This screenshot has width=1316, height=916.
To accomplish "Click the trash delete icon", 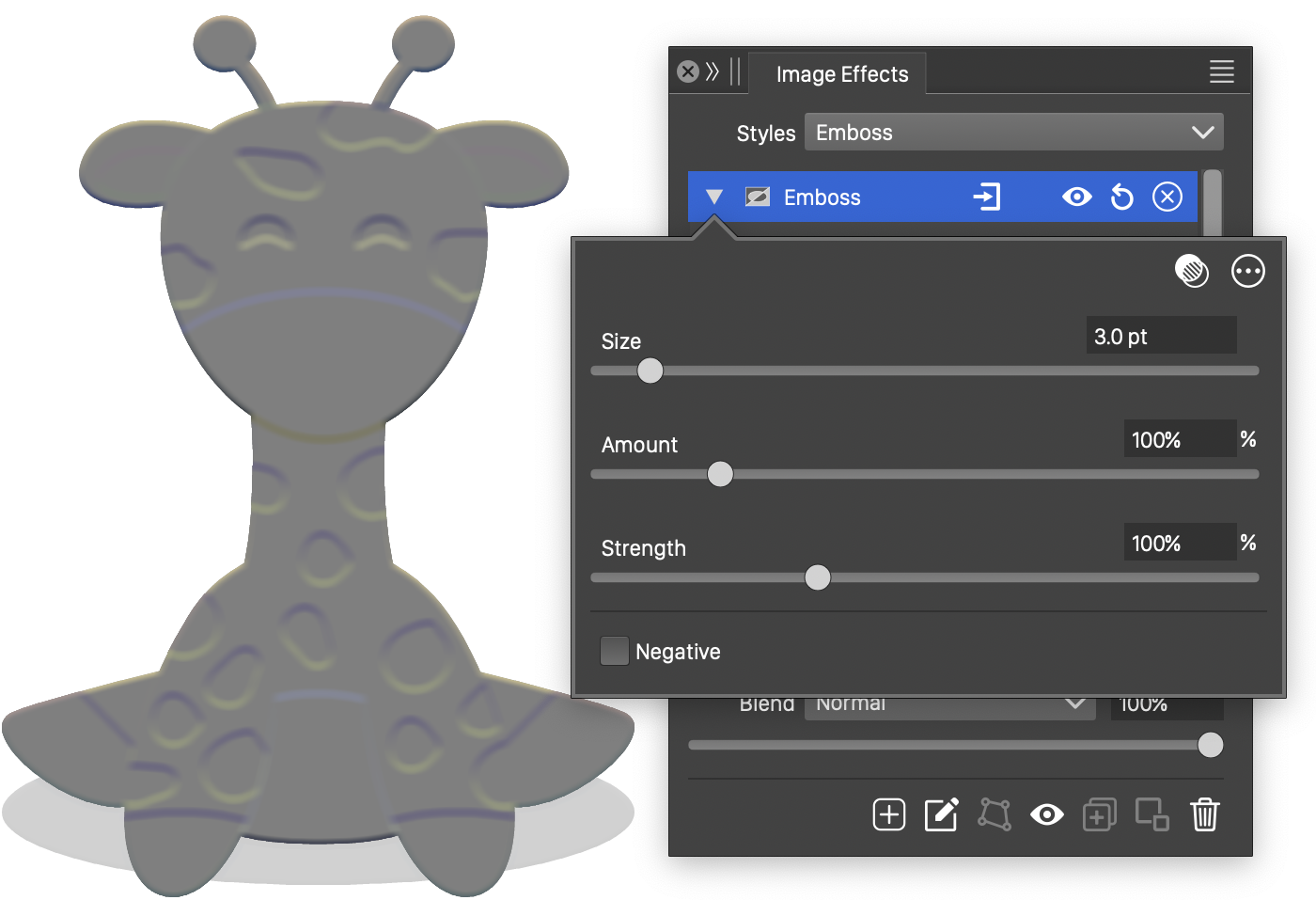I will pos(1204,814).
